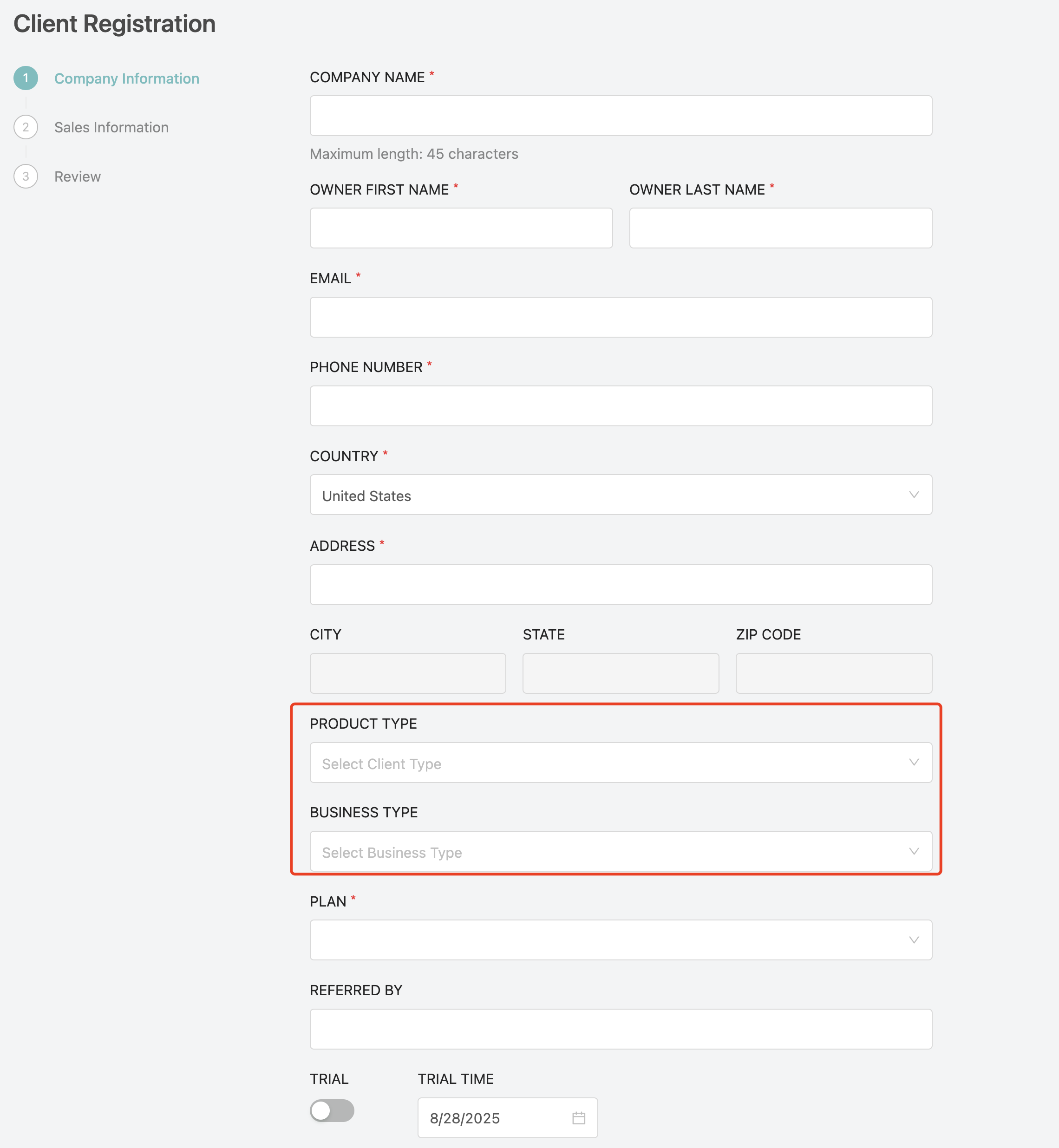This screenshot has height=1148, width=1059.
Task: Expand the Select Business Type dropdown
Action: tap(621, 851)
